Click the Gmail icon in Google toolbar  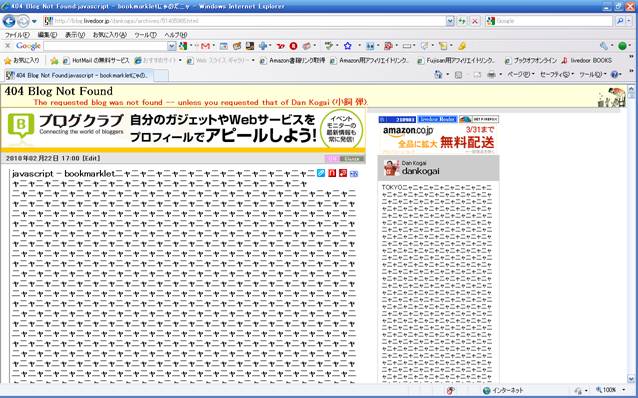tap(205, 46)
